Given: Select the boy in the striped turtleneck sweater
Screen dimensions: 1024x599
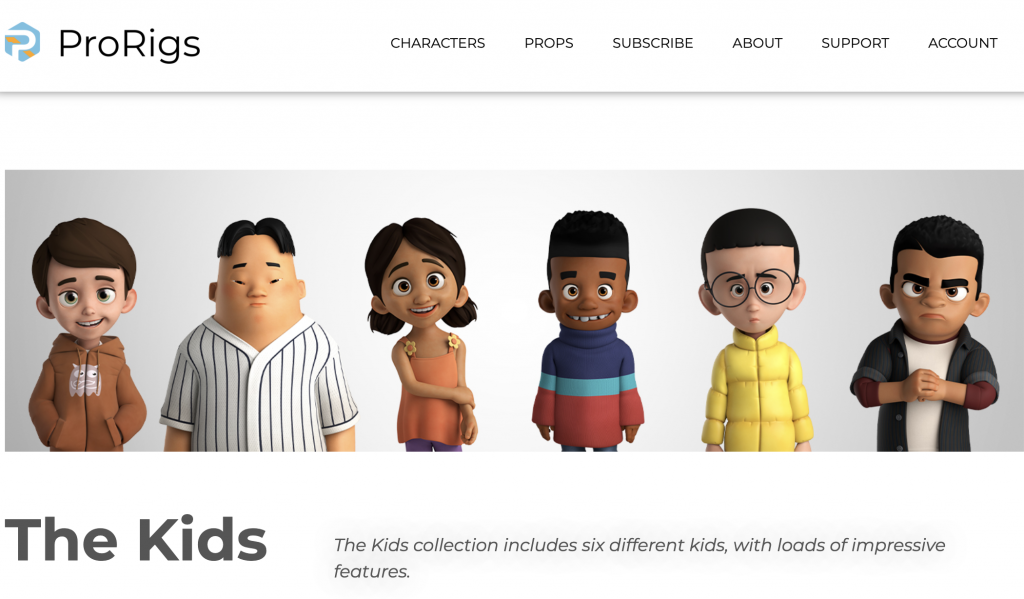Looking at the screenshot, I should click(x=588, y=331).
